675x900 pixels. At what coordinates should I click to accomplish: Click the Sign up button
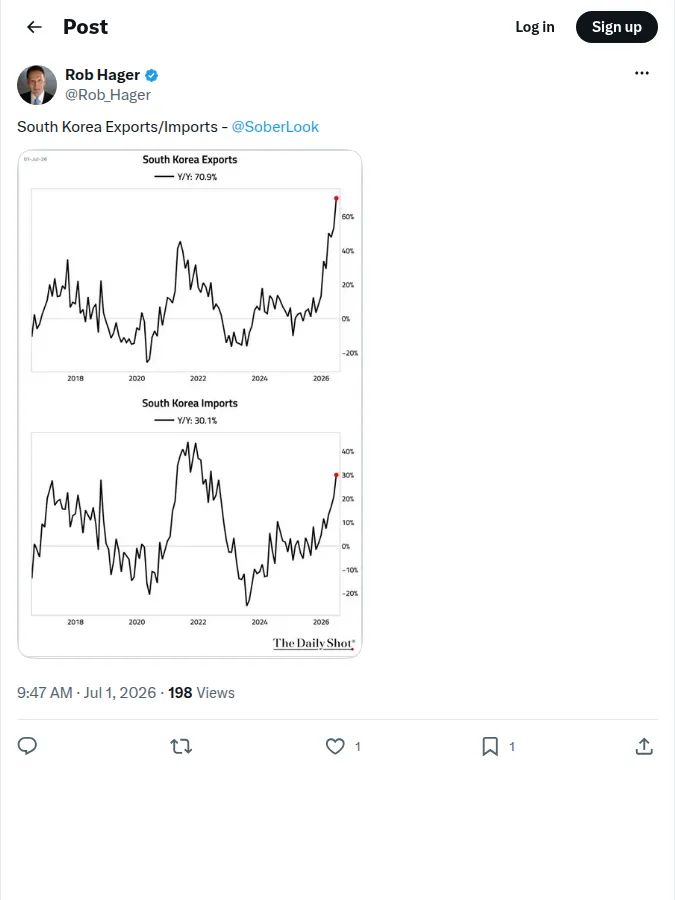pos(616,27)
